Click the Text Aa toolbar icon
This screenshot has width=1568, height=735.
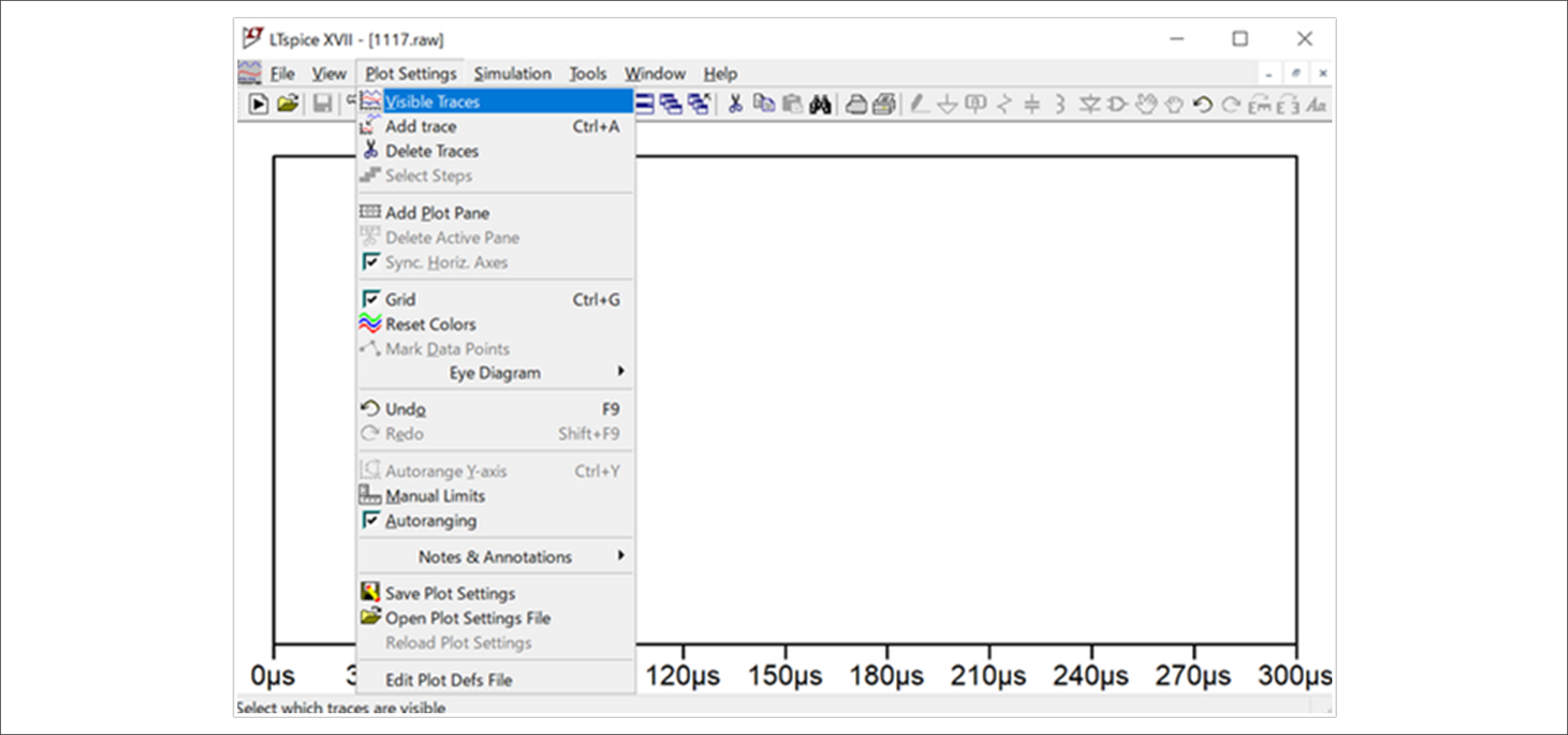click(x=1316, y=105)
